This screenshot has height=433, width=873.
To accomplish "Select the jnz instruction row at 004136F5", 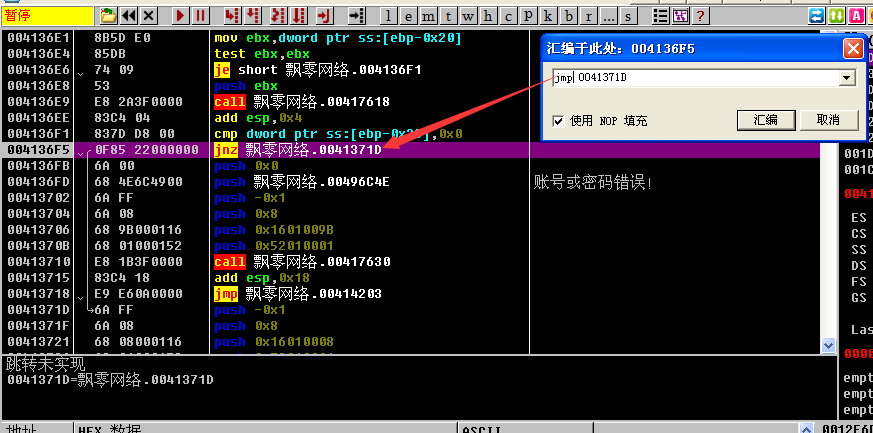I will 410,150.
